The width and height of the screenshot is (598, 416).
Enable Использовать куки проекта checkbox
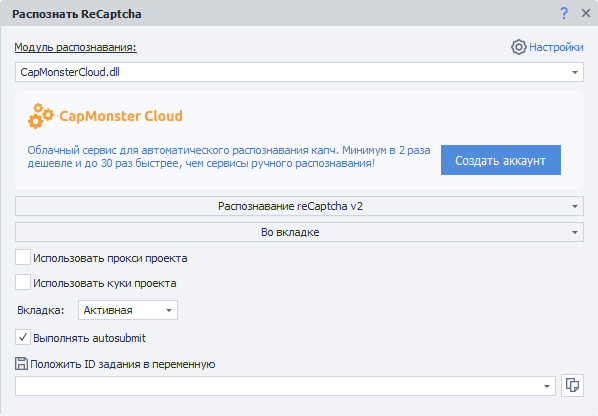(23, 283)
